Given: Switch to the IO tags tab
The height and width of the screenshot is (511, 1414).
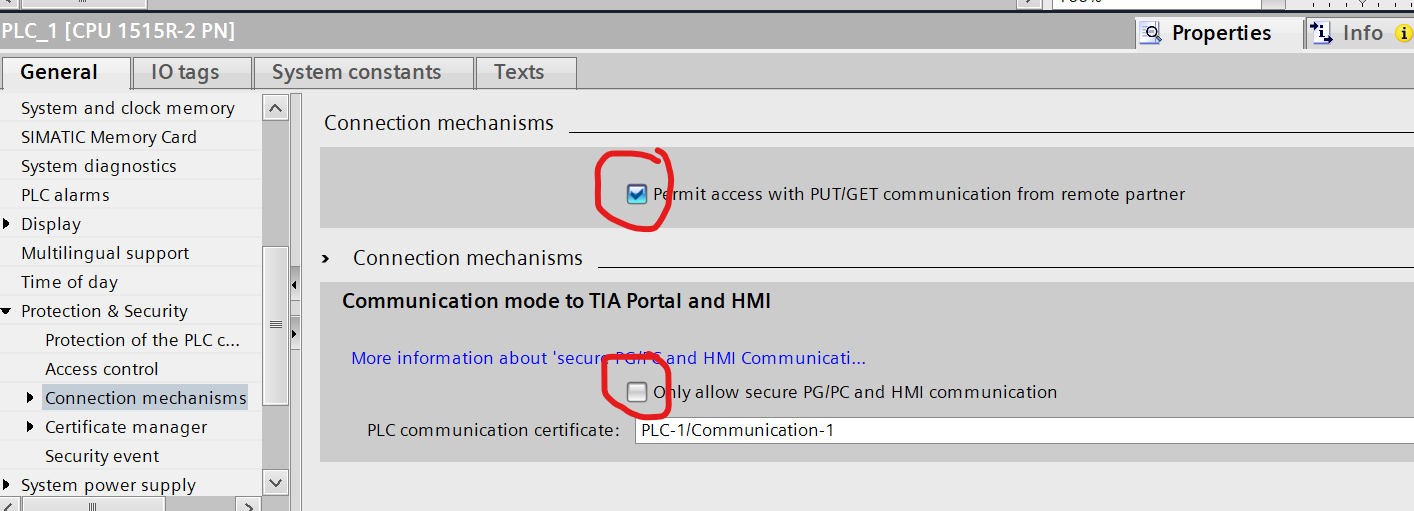Looking at the screenshot, I should pyautogui.click(x=185, y=73).
